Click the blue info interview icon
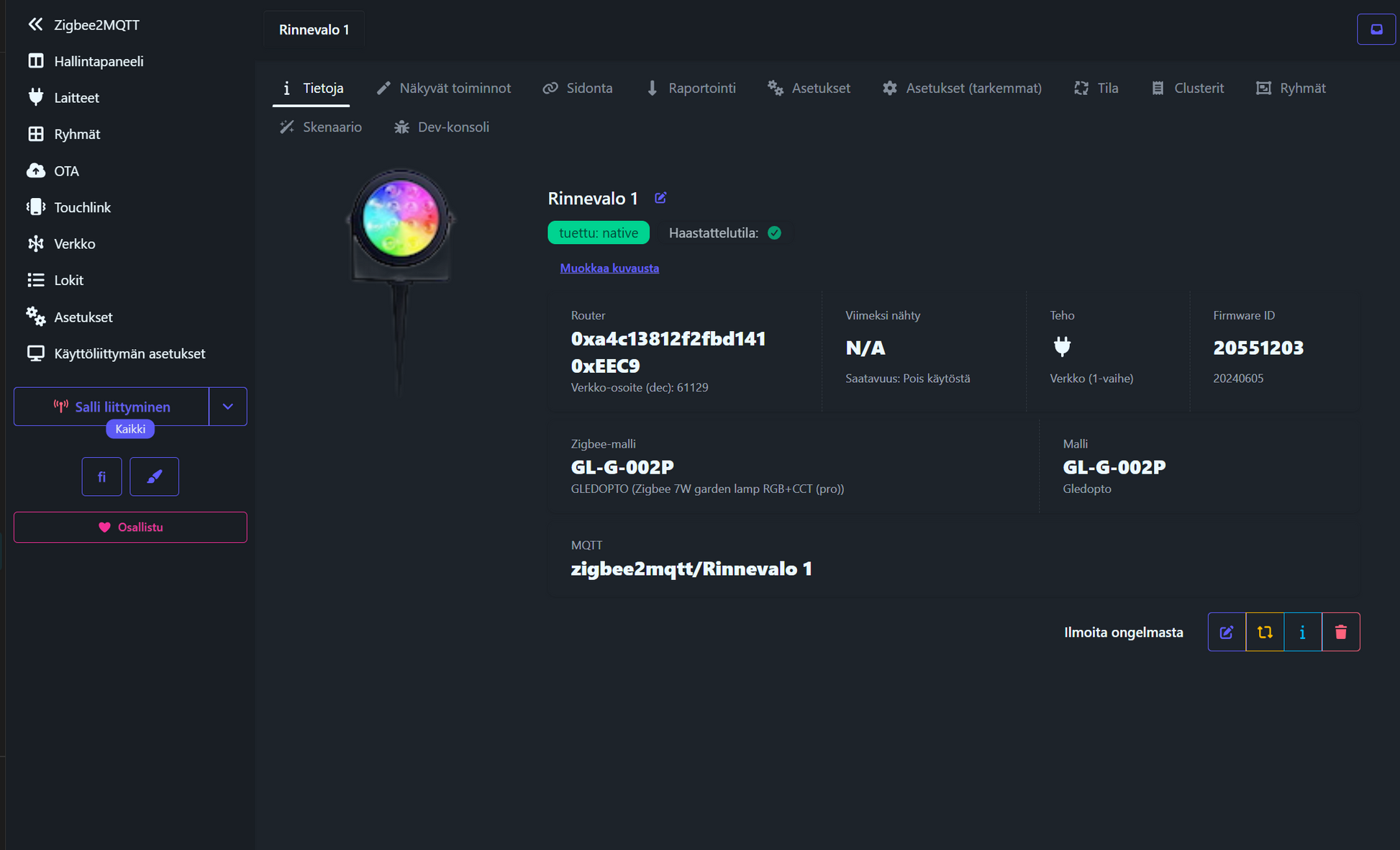Viewport: 1400px width, 850px height. pos(1302,632)
